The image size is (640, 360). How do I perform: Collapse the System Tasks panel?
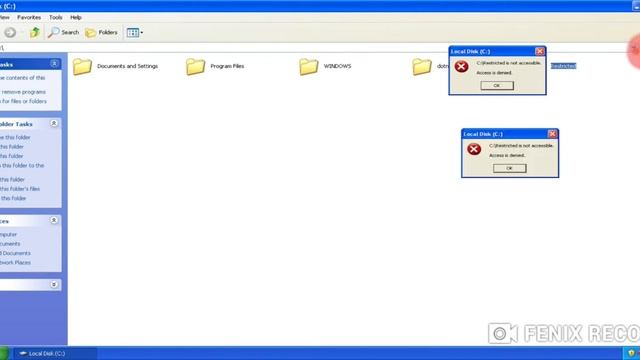point(54,64)
